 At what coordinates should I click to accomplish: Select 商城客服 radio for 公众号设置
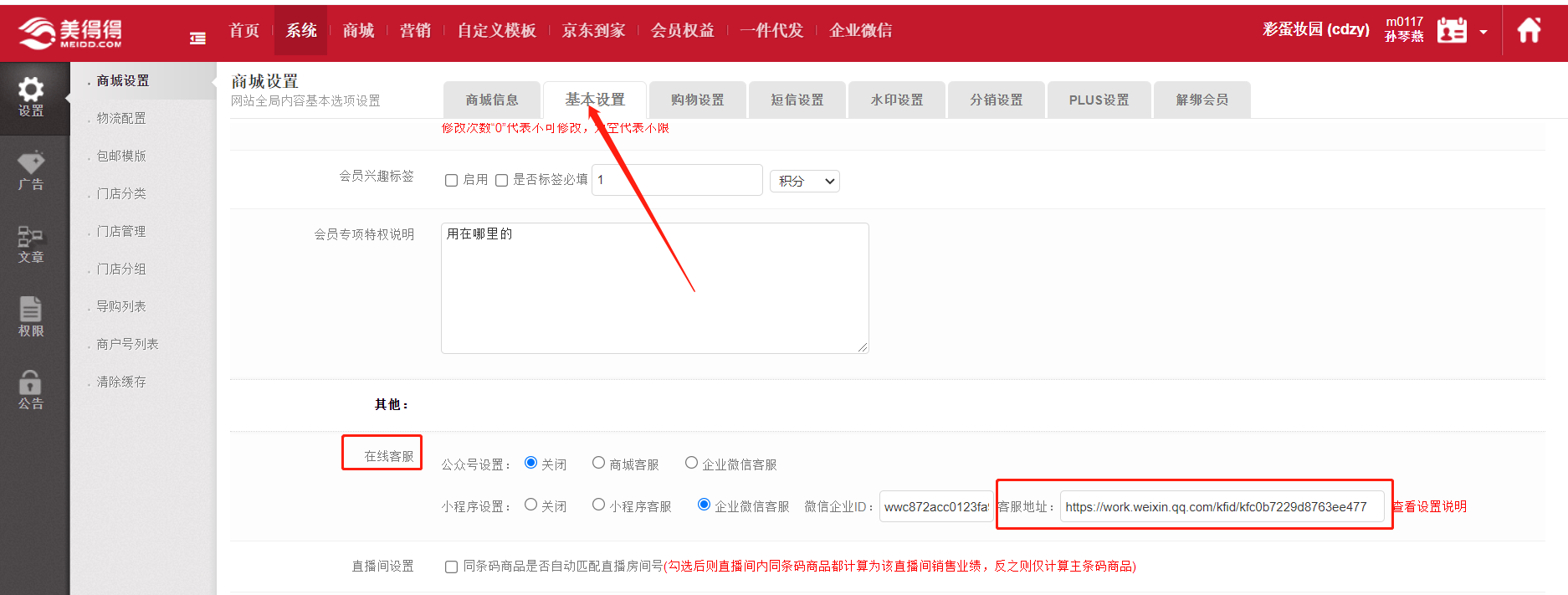(x=598, y=463)
